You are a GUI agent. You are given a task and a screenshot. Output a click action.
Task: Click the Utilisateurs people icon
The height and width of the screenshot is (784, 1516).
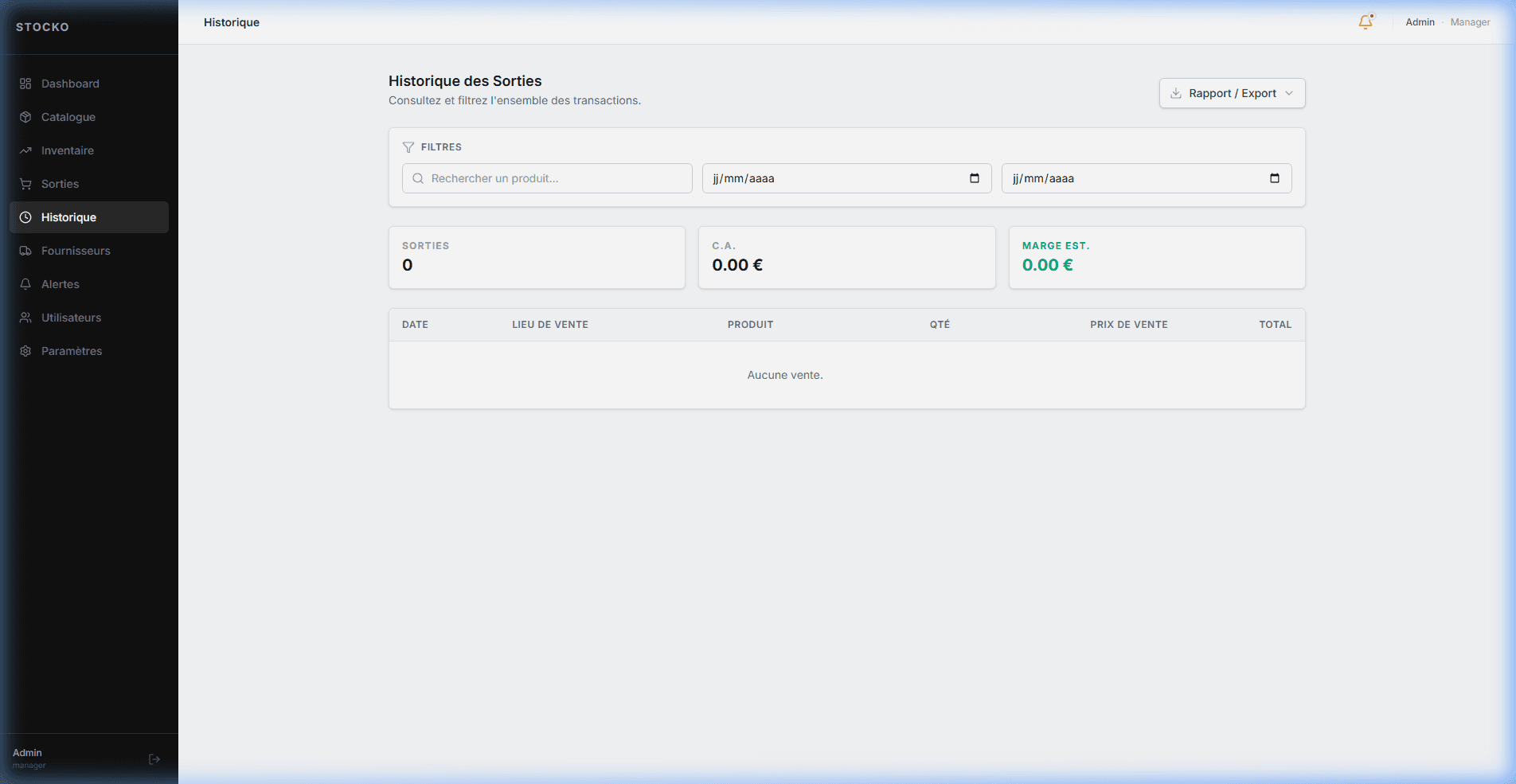[x=25, y=318]
